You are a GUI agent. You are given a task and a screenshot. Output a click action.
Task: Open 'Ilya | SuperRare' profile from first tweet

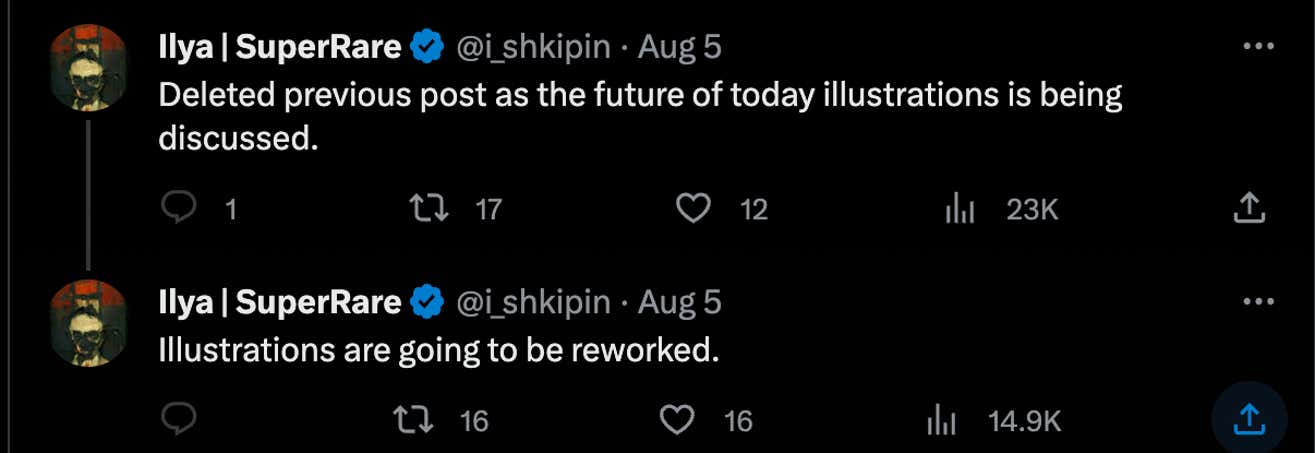[x=281, y=46]
